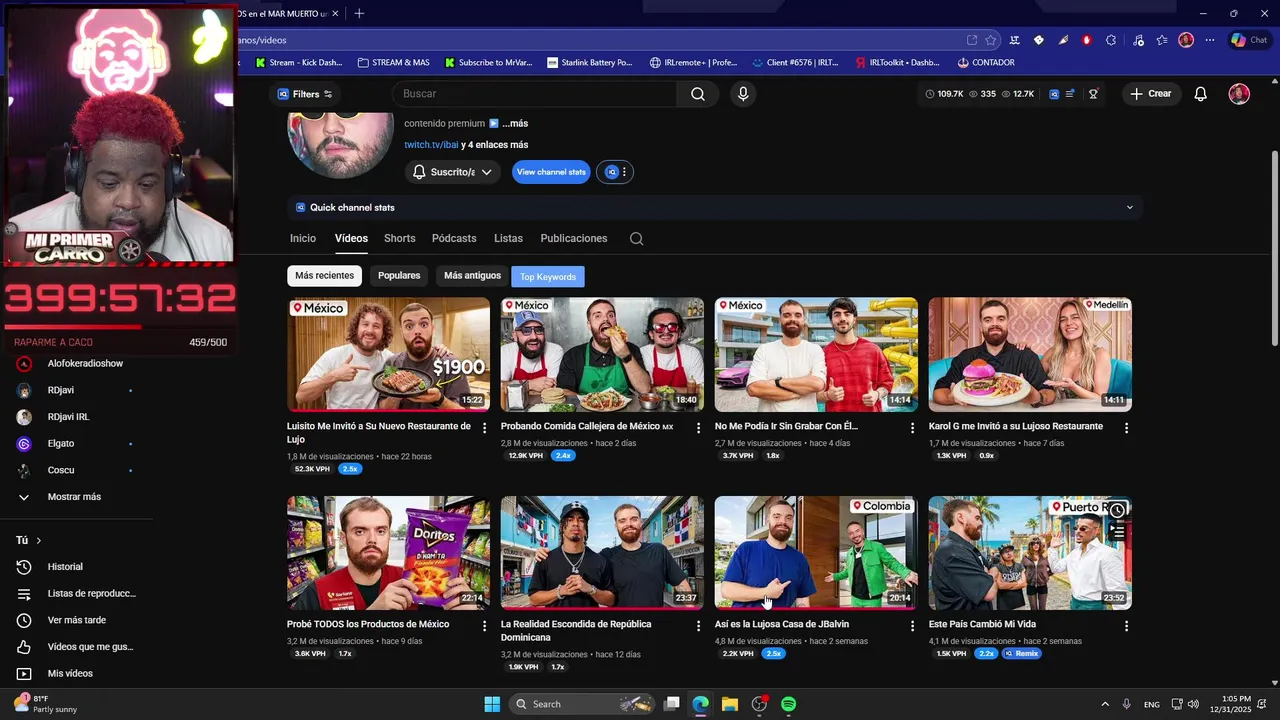This screenshot has height=720, width=1280.
Task: Open the YouTube account avatar menu
Action: pyautogui.click(x=1239, y=94)
